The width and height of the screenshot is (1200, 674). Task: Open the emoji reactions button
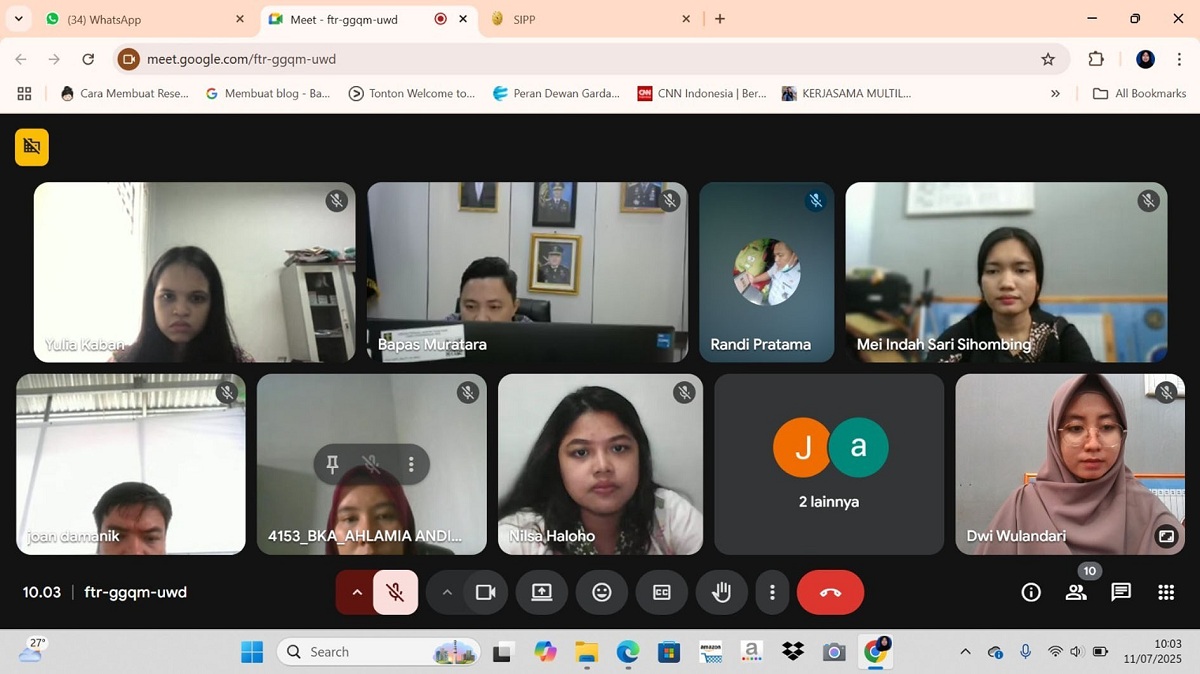pyautogui.click(x=601, y=593)
